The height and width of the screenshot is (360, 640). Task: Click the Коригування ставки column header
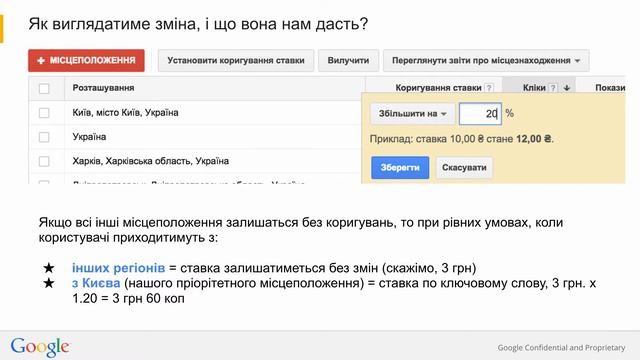pos(438,88)
